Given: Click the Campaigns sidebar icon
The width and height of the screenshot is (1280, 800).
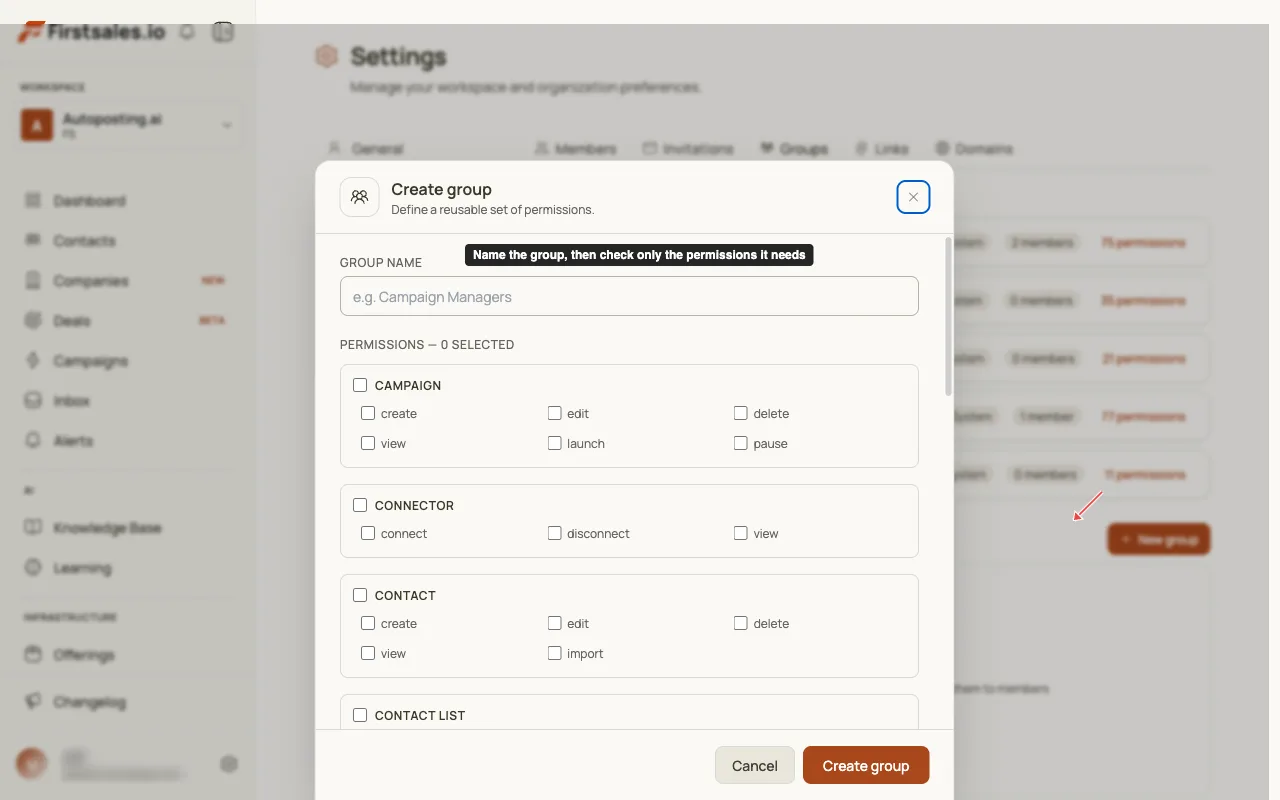Looking at the screenshot, I should 33,361.
